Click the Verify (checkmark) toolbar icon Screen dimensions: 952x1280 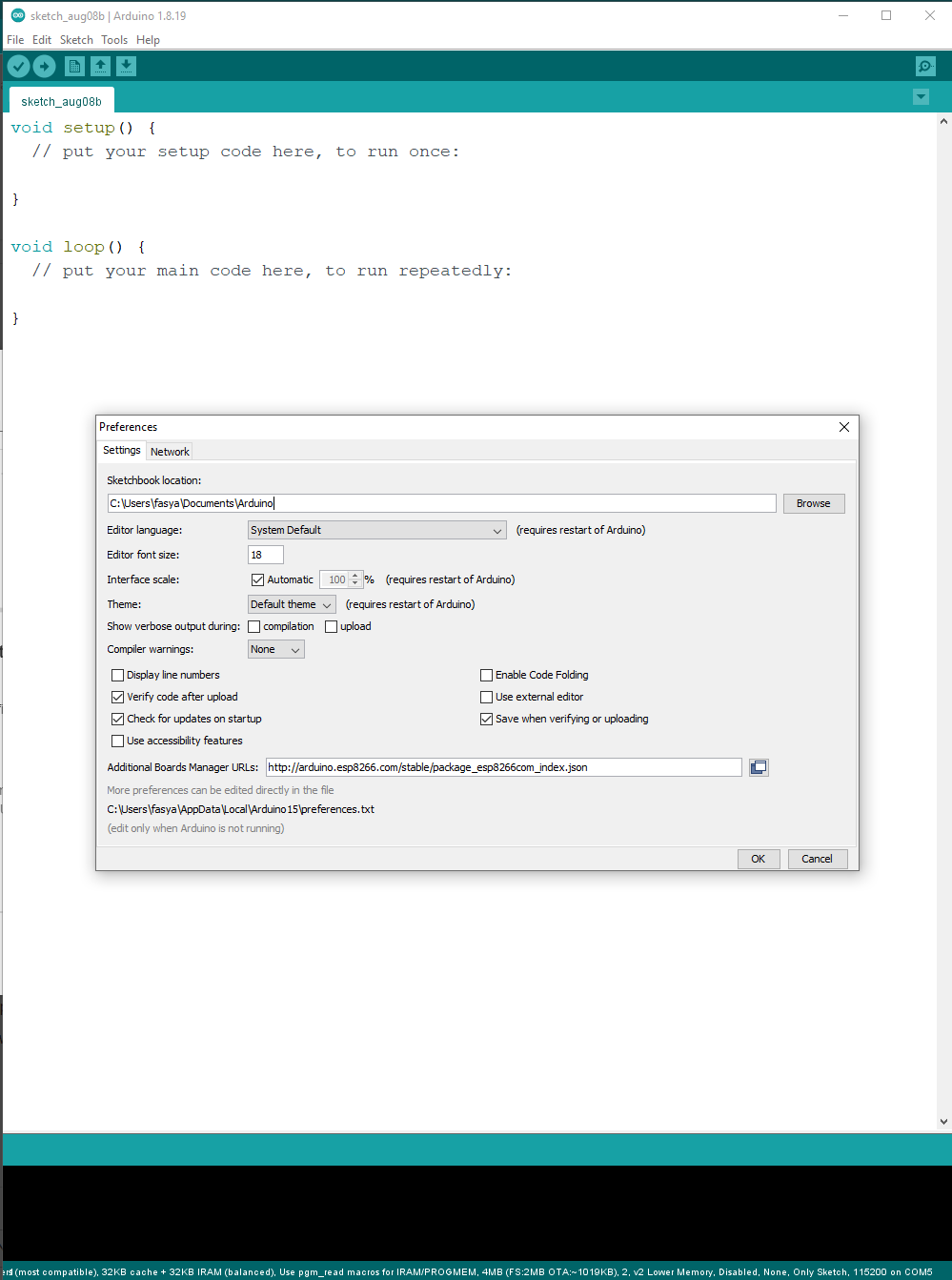18,66
